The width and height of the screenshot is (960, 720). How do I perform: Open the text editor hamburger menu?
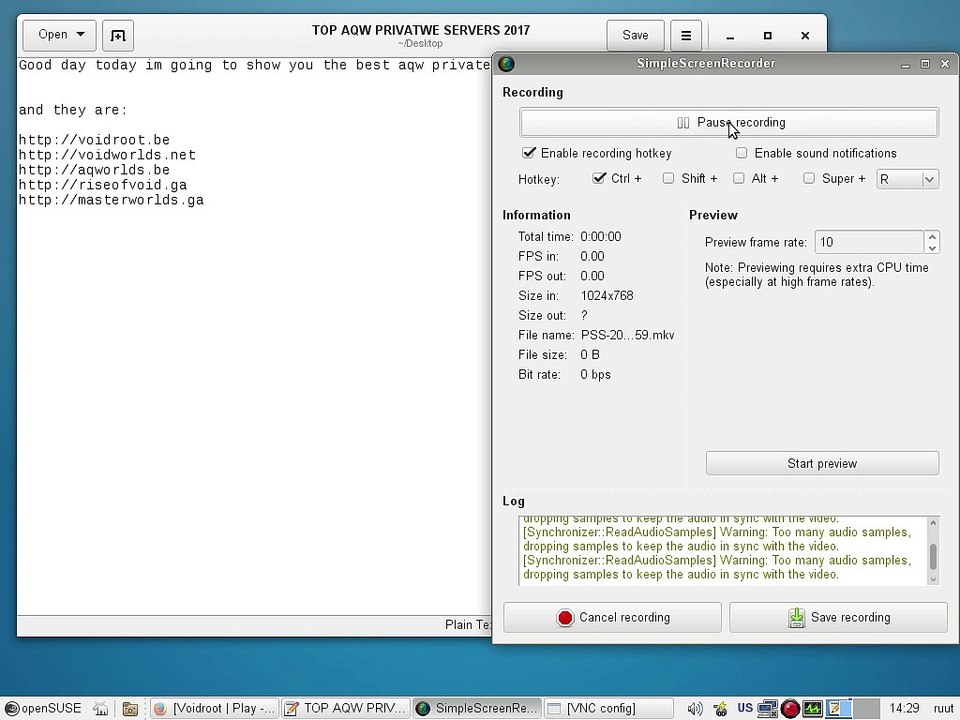tap(686, 36)
